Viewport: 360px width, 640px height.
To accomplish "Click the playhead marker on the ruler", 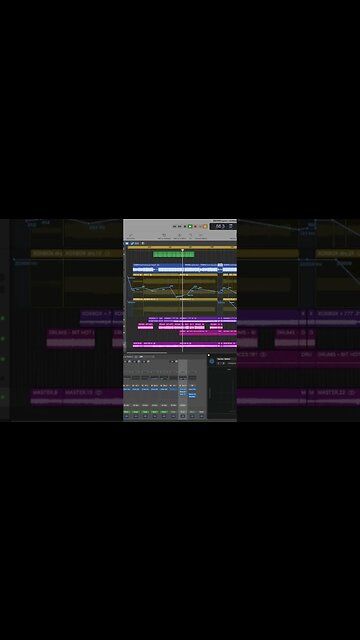I will point(182,250).
